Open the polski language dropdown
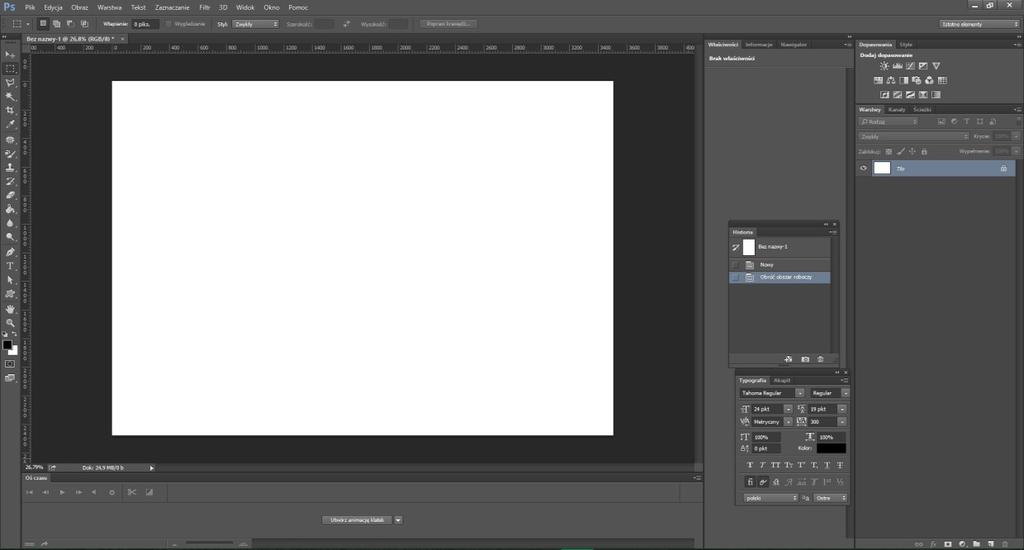This screenshot has width=1024, height=550. (771, 498)
